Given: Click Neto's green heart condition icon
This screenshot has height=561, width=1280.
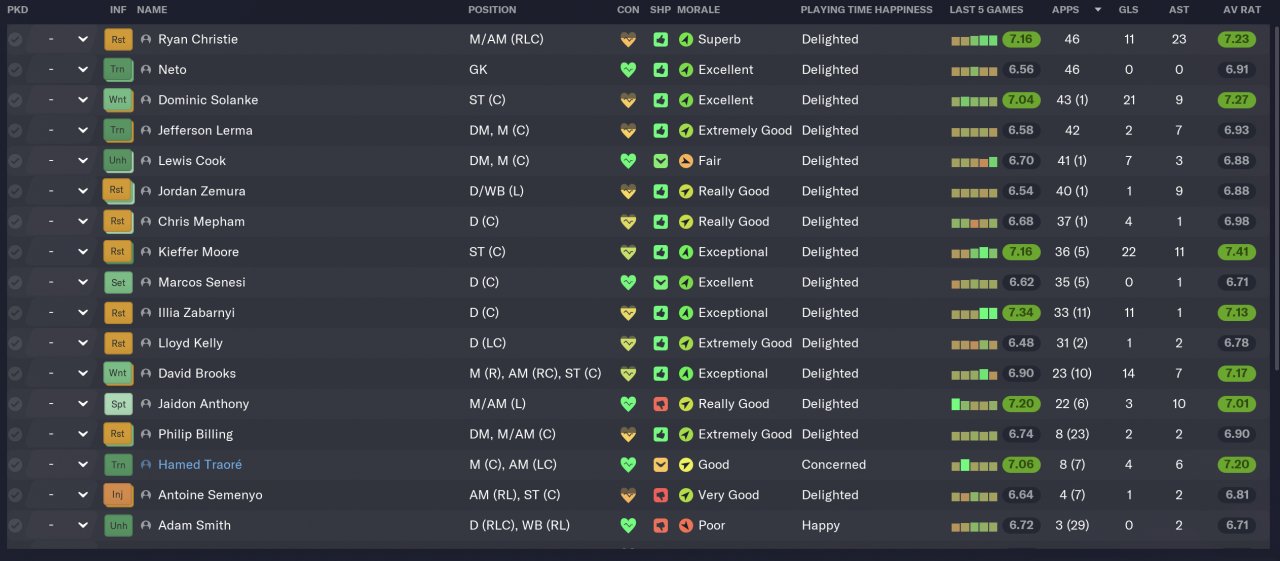Looking at the screenshot, I should click(x=628, y=70).
